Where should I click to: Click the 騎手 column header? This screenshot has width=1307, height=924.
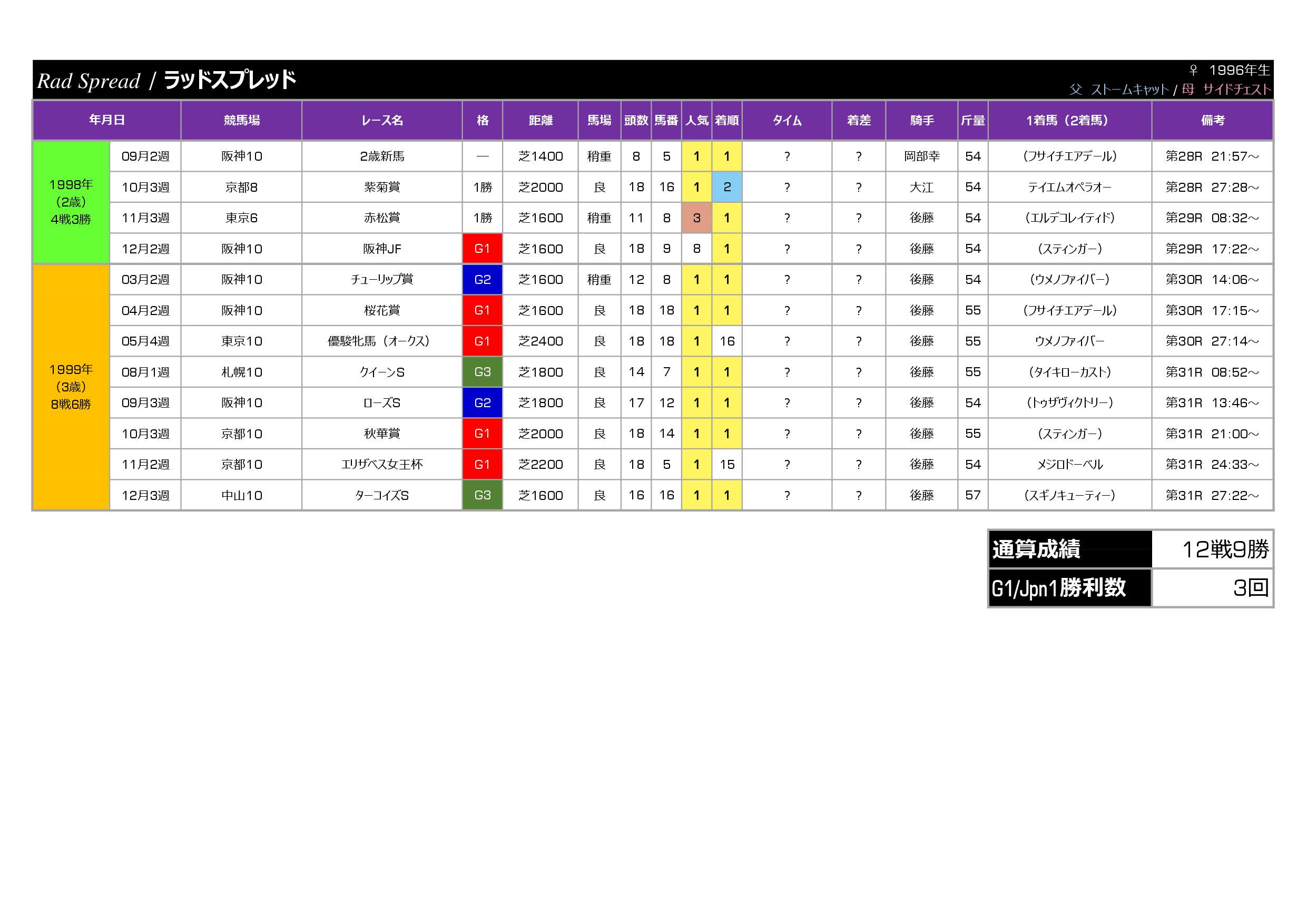click(x=921, y=120)
